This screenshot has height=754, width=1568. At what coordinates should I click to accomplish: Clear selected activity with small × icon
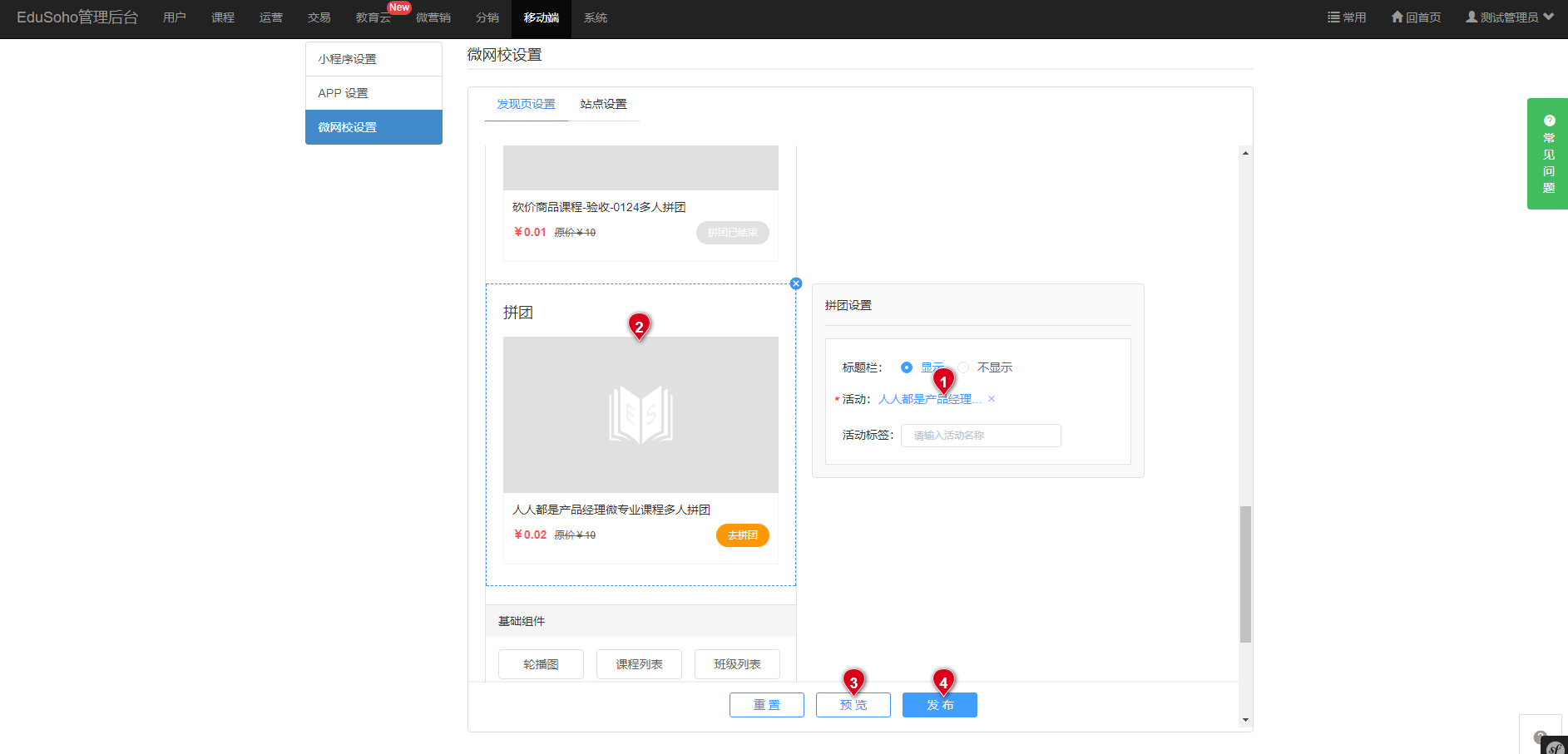(992, 399)
